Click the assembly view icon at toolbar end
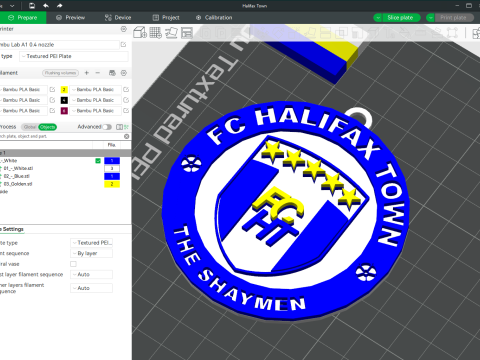 [476, 33]
